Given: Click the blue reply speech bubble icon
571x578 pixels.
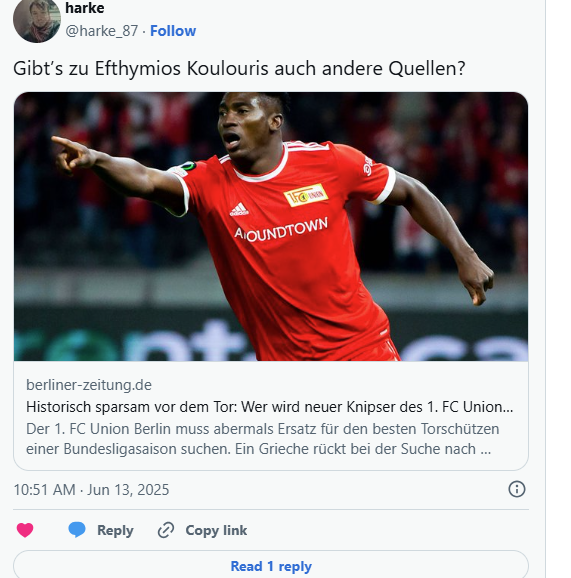Looking at the screenshot, I should pos(77,530).
